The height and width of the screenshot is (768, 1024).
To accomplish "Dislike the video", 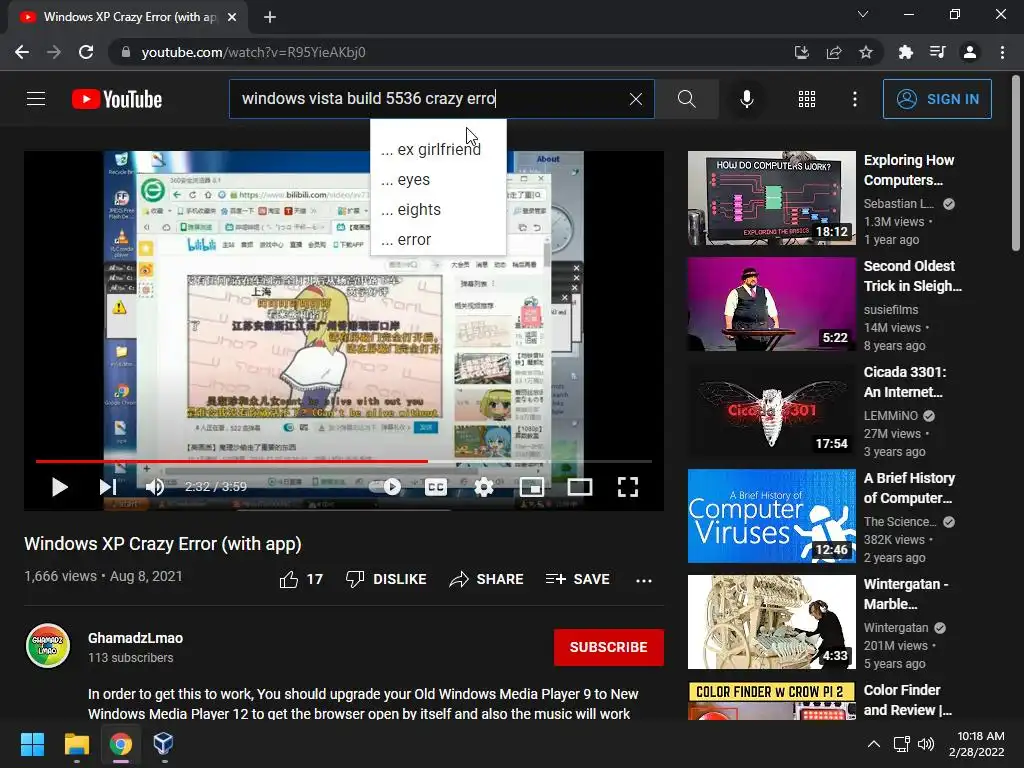I will tap(386, 579).
